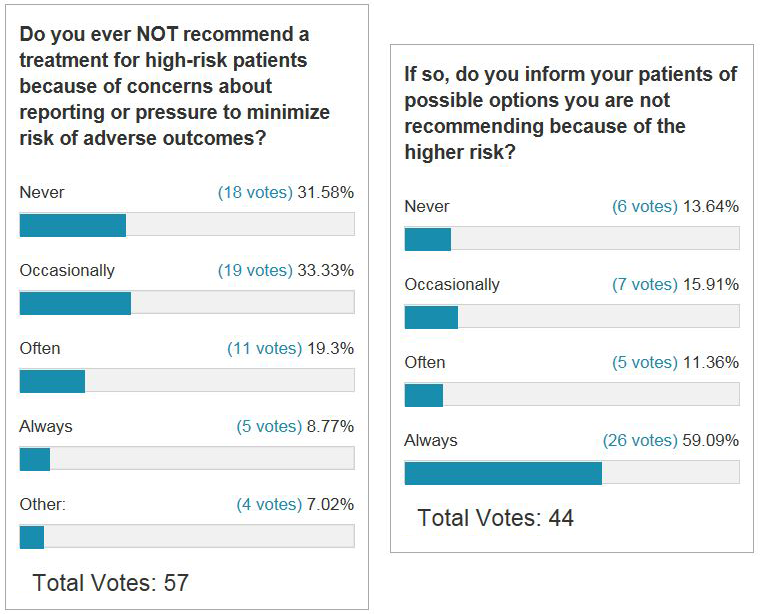The height and width of the screenshot is (614, 765).
Task: Click the "(7 votes)" link for Occasionally
Action: pyautogui.click(x=645, y=284)
